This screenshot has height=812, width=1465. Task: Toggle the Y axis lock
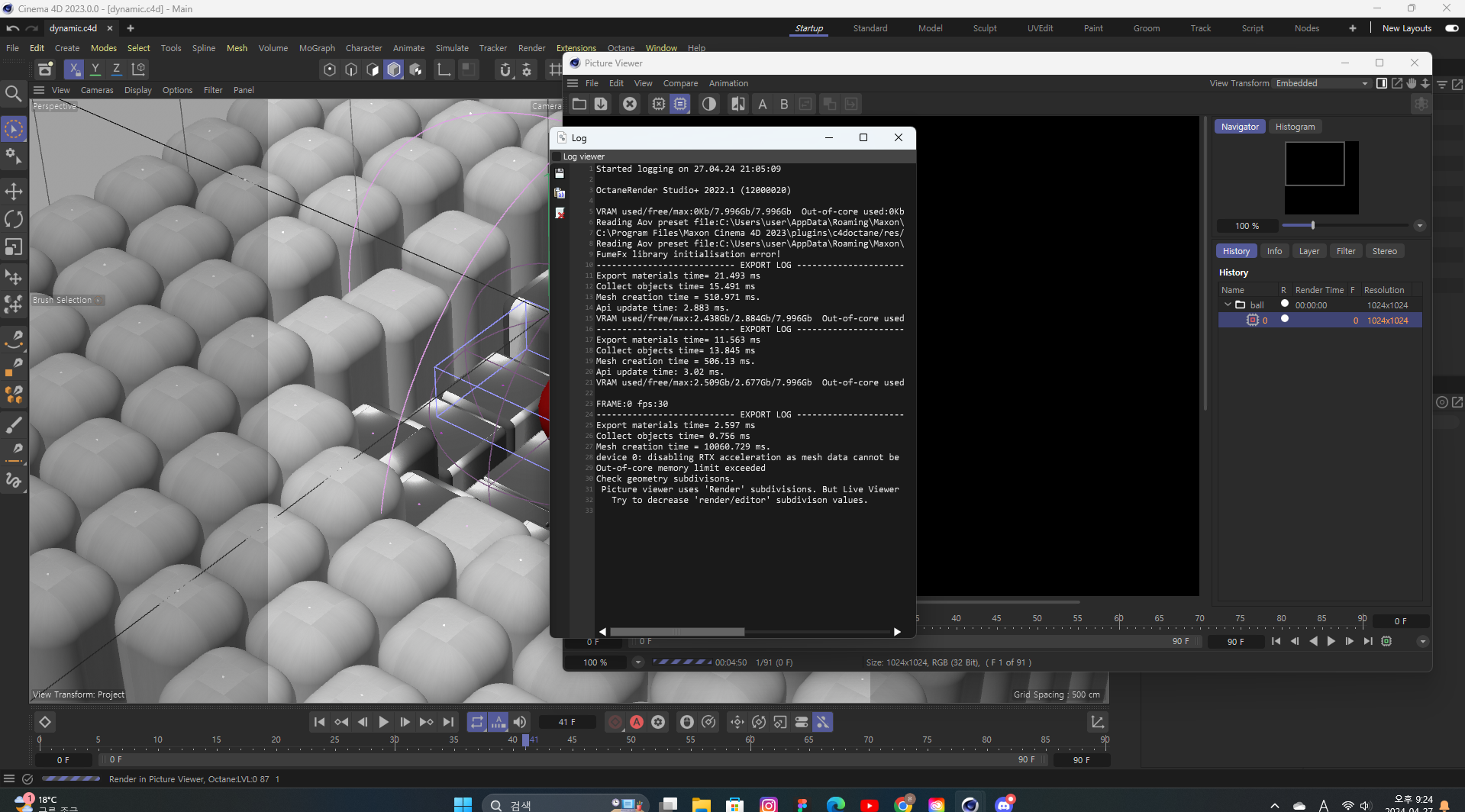click(x=95, y=69)
